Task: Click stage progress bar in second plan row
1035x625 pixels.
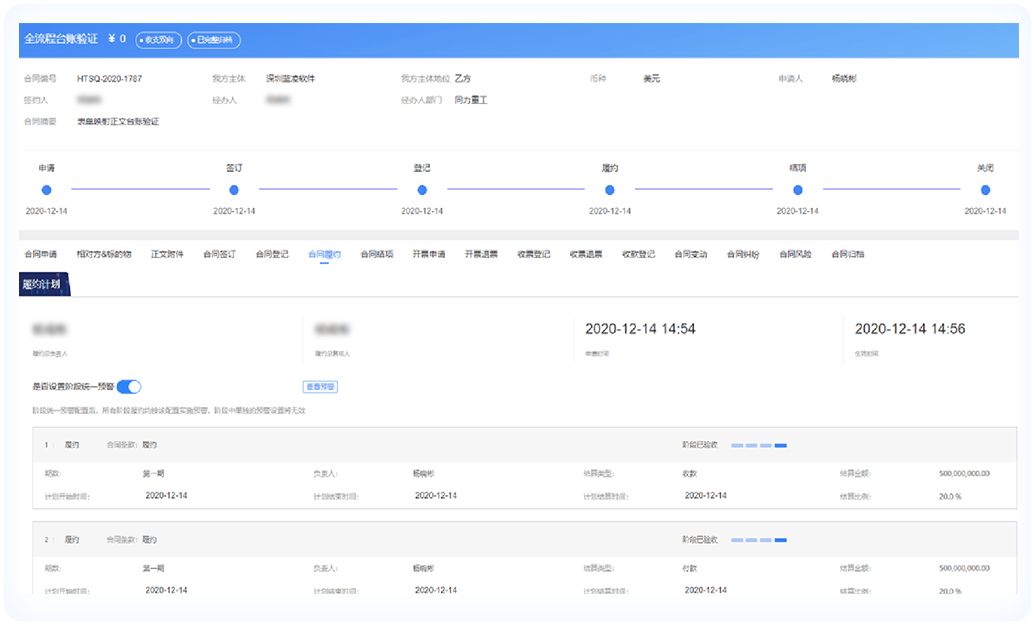Action: (760, 540)
